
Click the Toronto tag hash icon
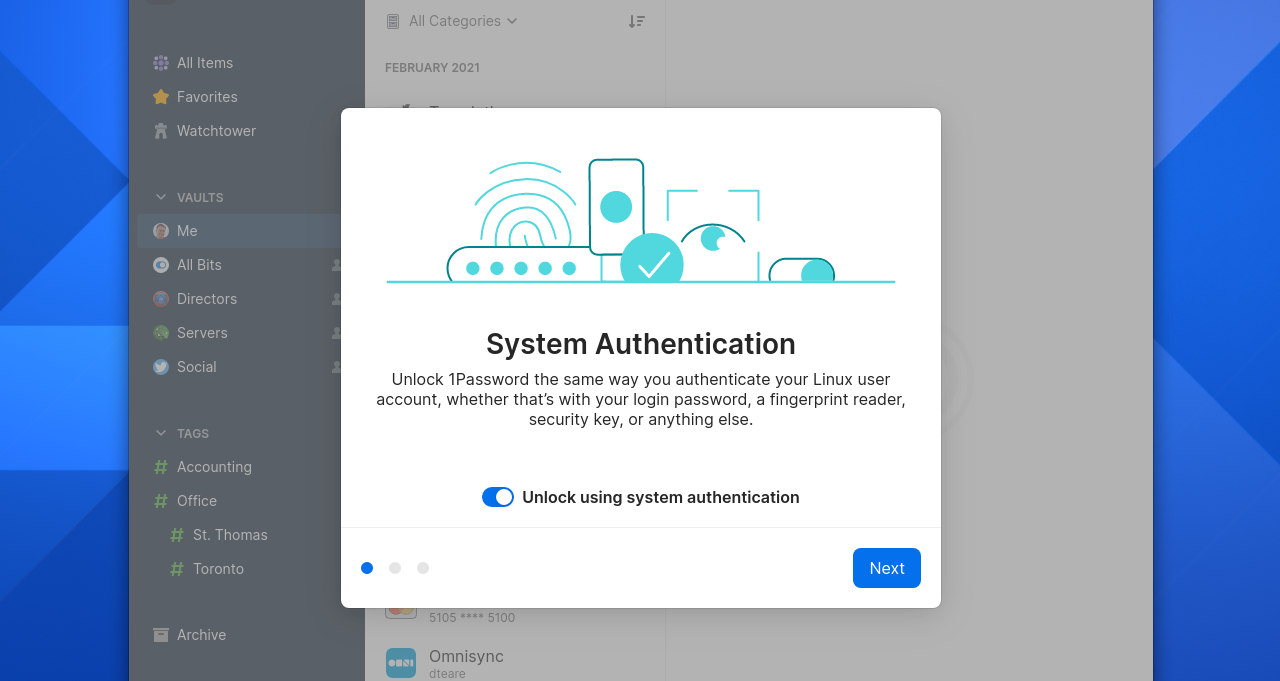tap(177, 569)
